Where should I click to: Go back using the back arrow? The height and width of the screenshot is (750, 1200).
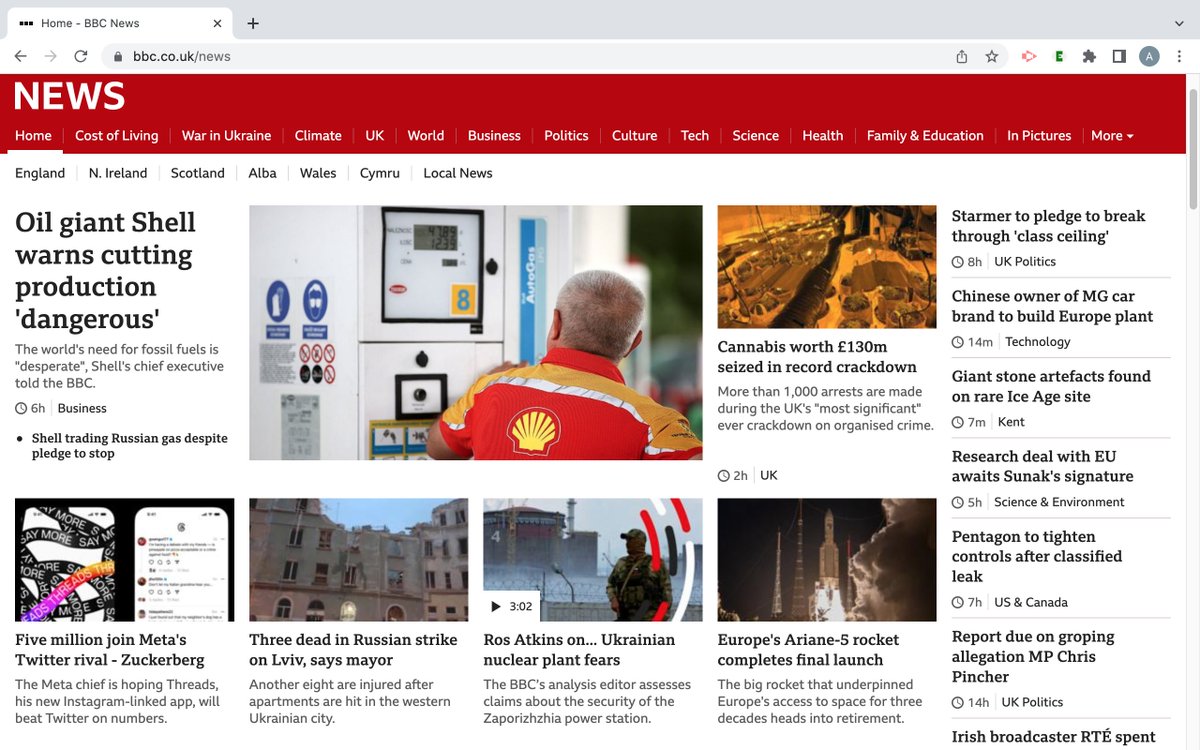20,56
